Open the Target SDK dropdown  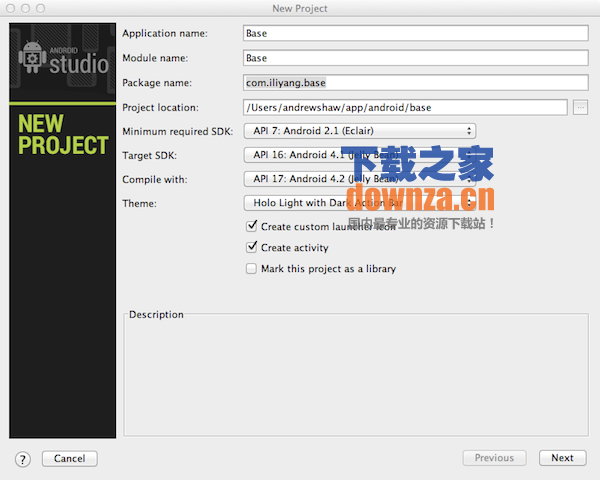(360, 155)
